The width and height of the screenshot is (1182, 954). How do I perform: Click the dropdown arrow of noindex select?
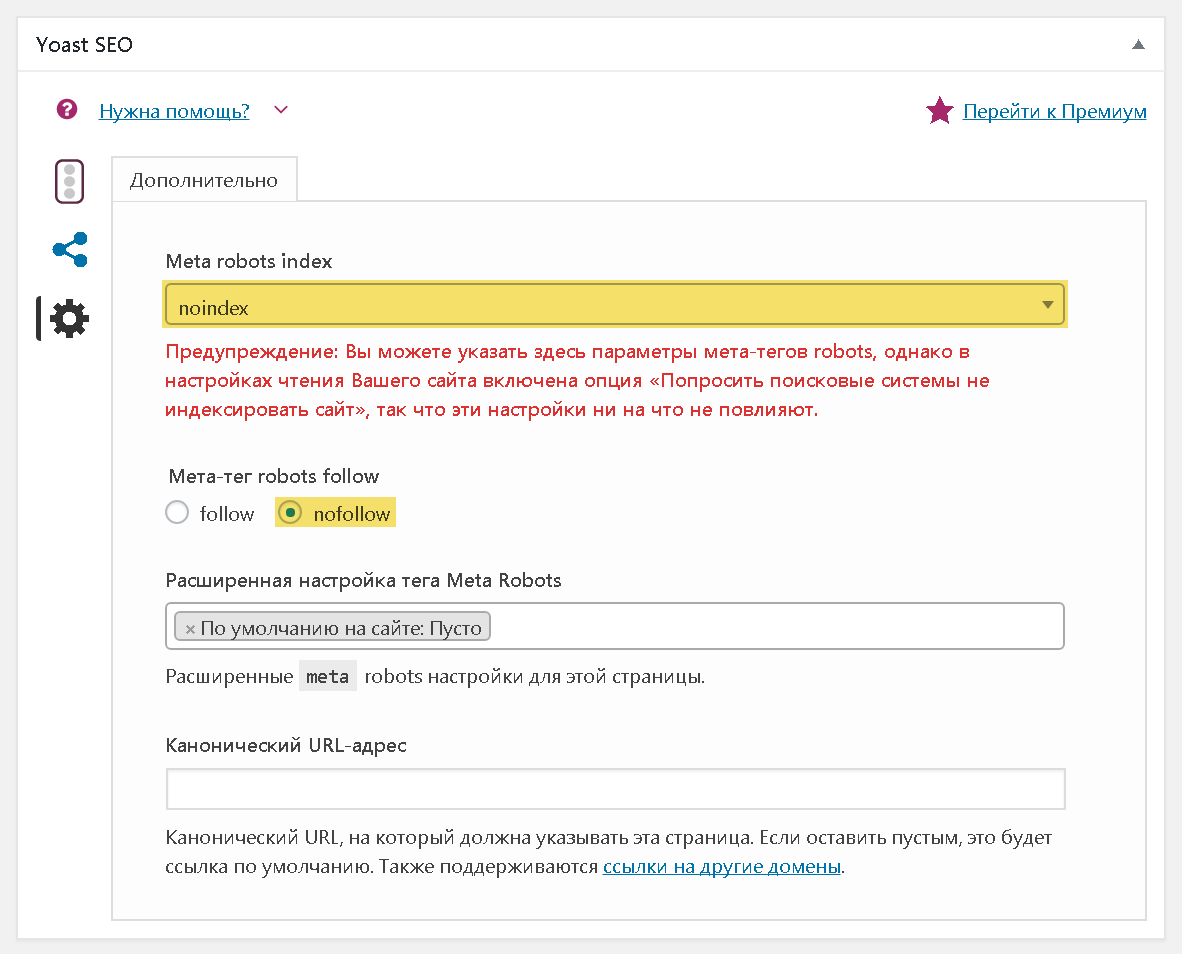coord(1048,304)
